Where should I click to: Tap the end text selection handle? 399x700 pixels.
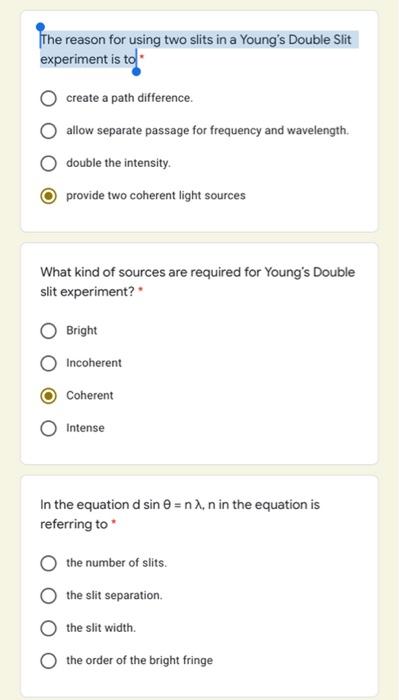(137, 71)
